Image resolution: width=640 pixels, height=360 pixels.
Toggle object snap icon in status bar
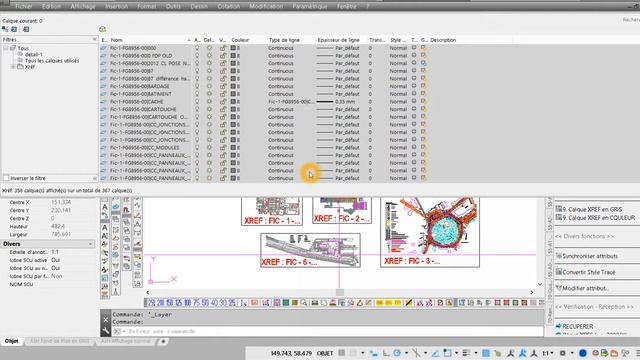pyautogui.click(x=448, y=353)
